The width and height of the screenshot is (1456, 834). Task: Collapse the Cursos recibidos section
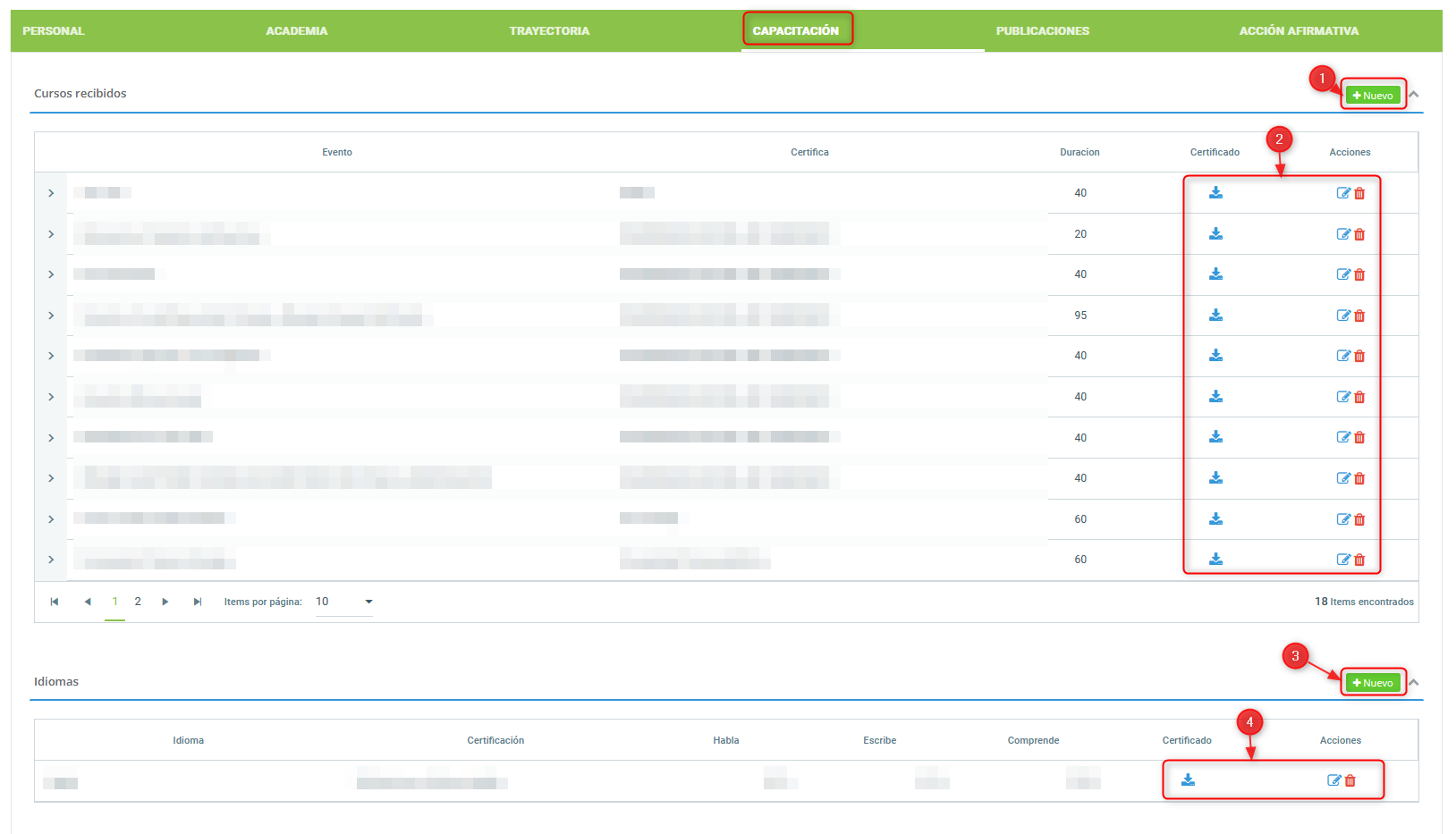click(x=1414, y=95)
